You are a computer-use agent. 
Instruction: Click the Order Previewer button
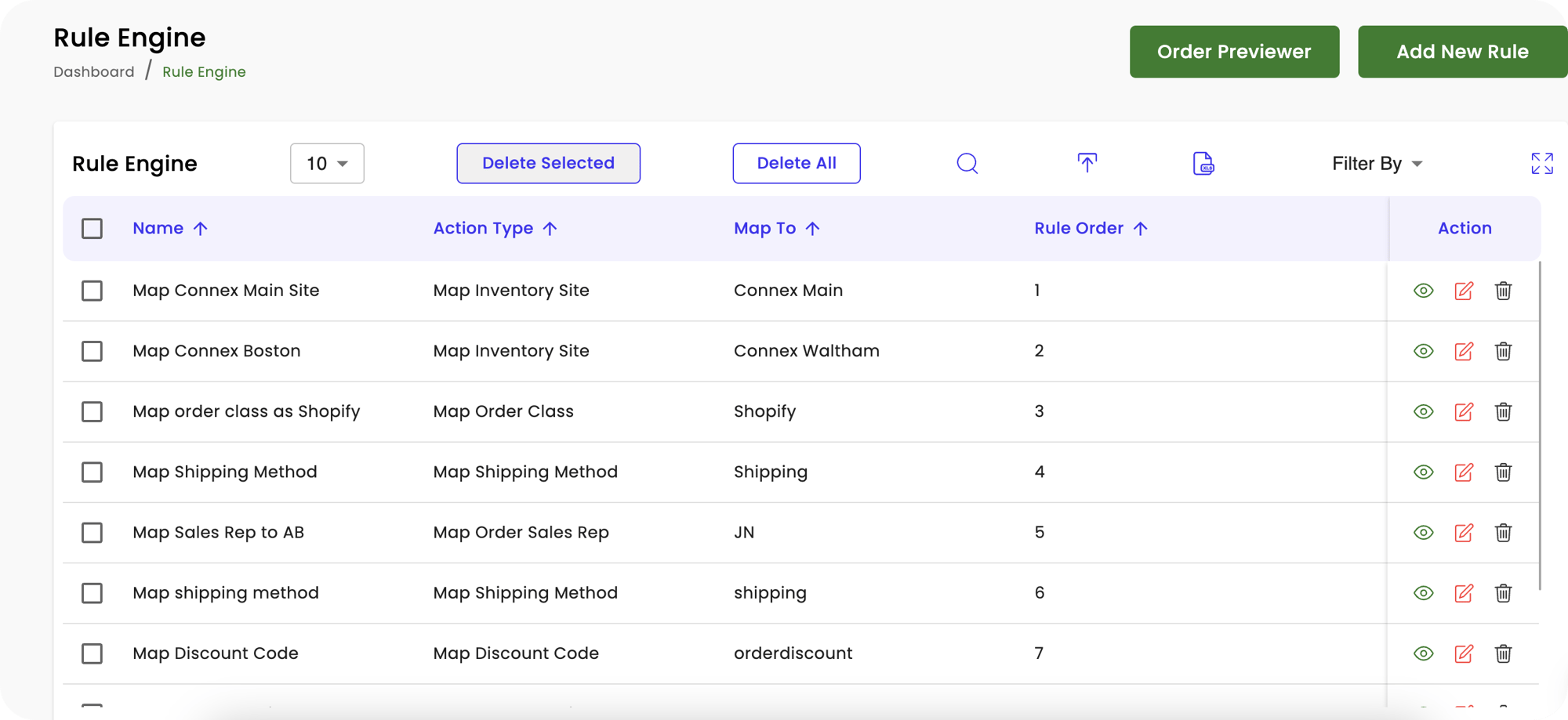1234,52
